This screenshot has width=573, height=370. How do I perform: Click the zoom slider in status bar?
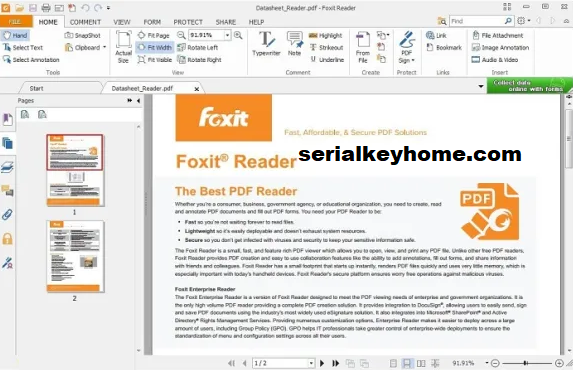(527, 363)
